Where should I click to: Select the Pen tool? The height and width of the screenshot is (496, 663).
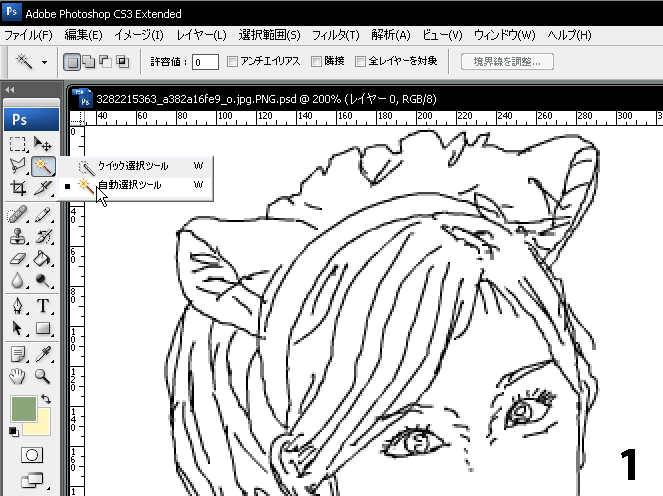pos(17,306)
